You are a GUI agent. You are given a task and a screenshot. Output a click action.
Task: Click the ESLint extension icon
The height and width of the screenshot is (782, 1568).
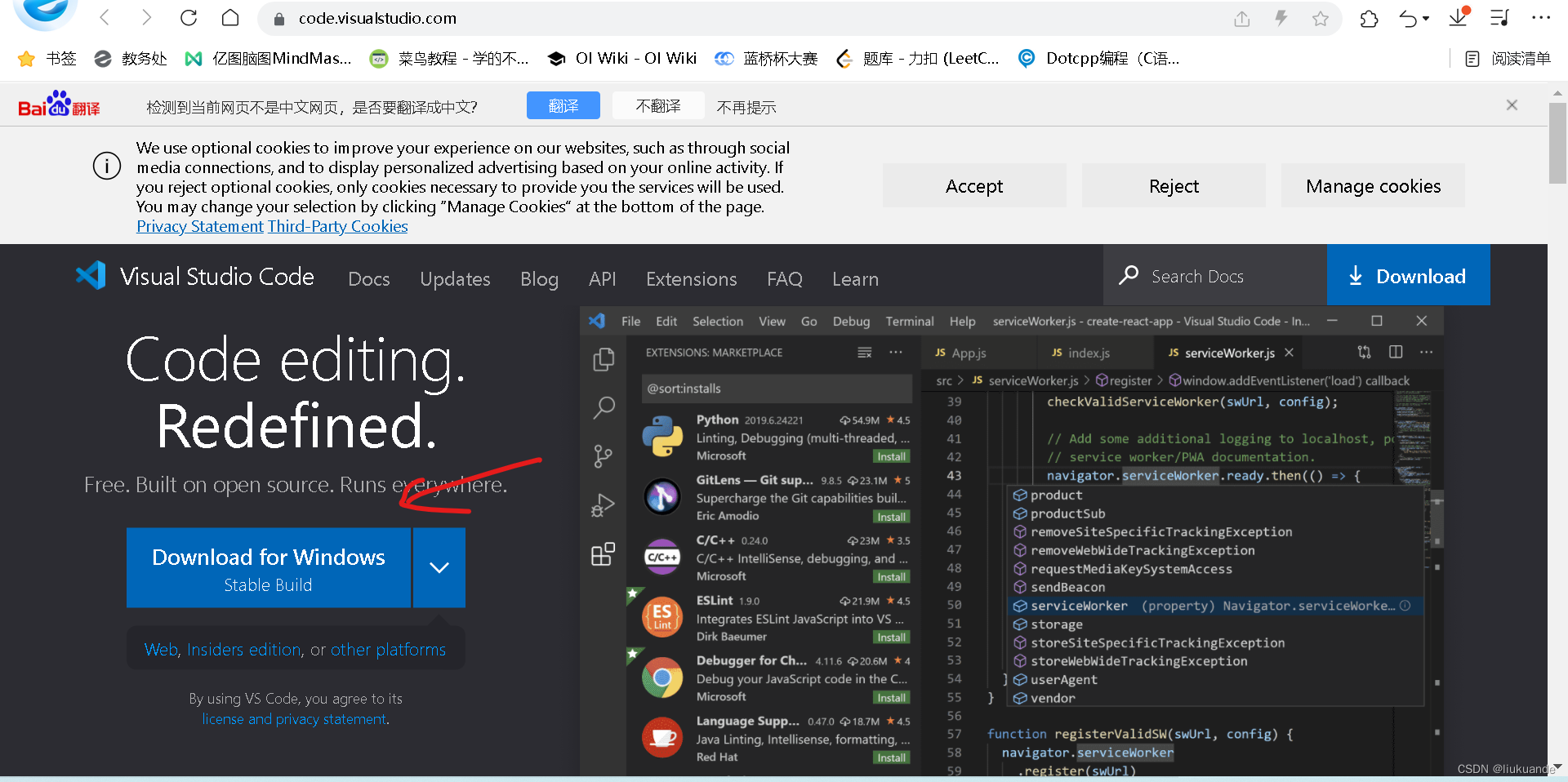[662, 617]
